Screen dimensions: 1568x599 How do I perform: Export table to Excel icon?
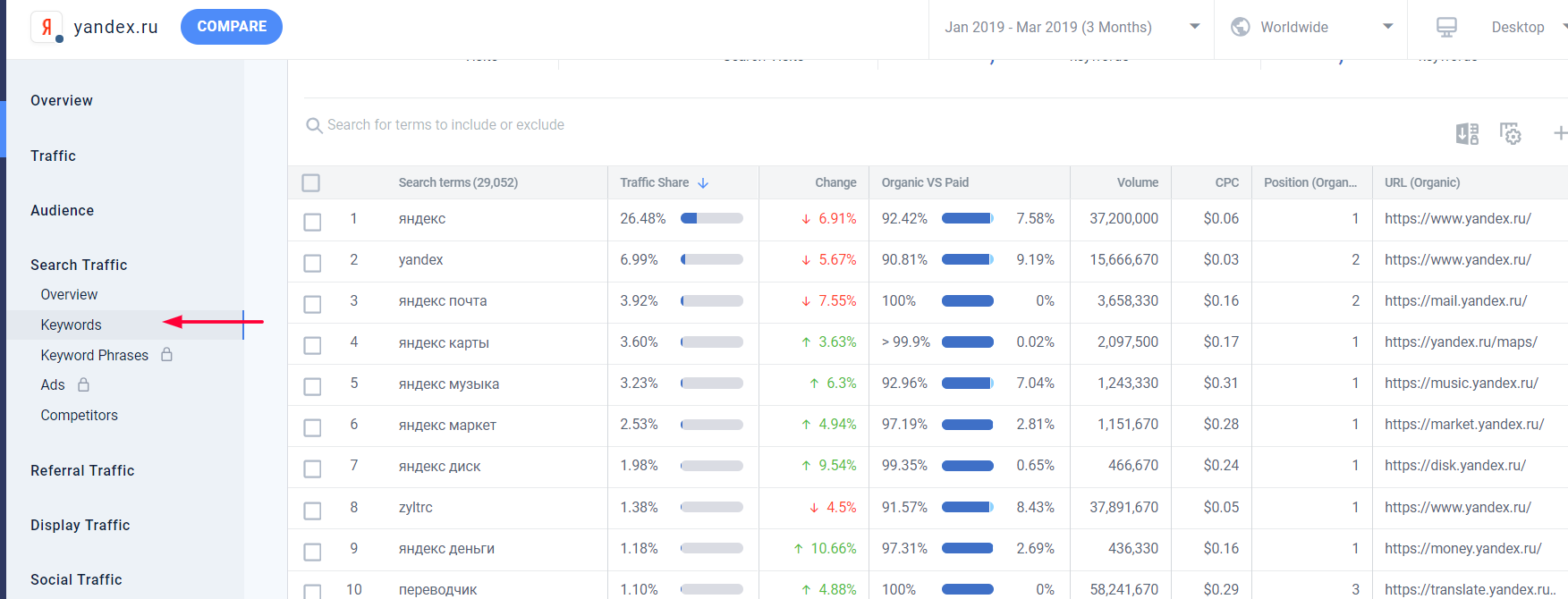[x=1467, y=133]
